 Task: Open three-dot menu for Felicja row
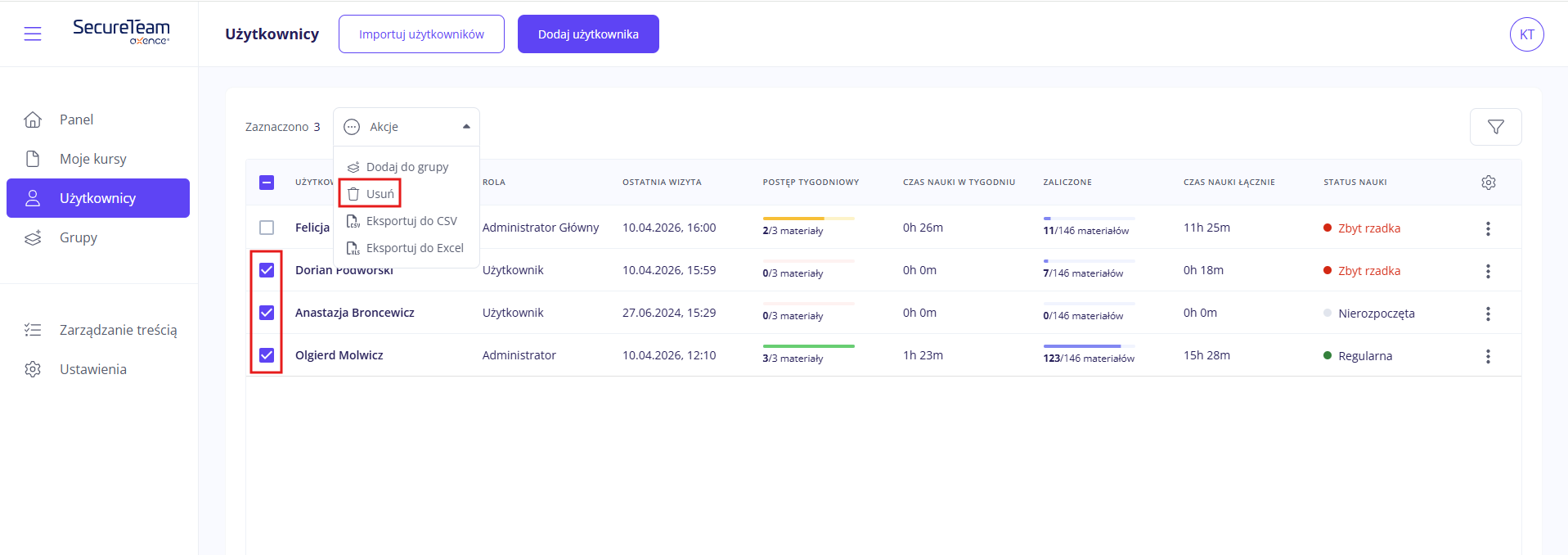point(1488,228)
